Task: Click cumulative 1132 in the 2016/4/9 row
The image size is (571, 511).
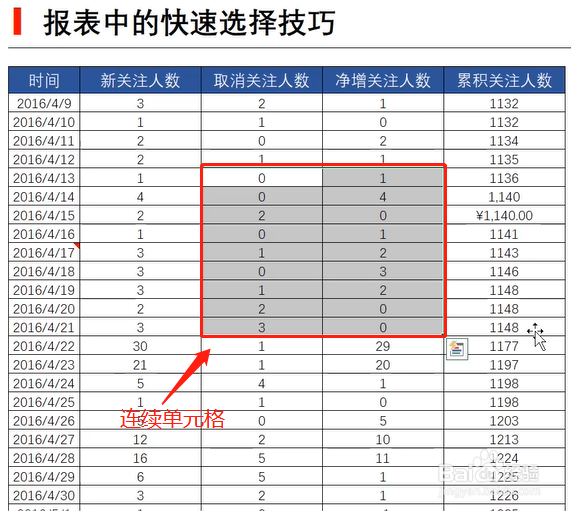Action: (x=504, y=103)
